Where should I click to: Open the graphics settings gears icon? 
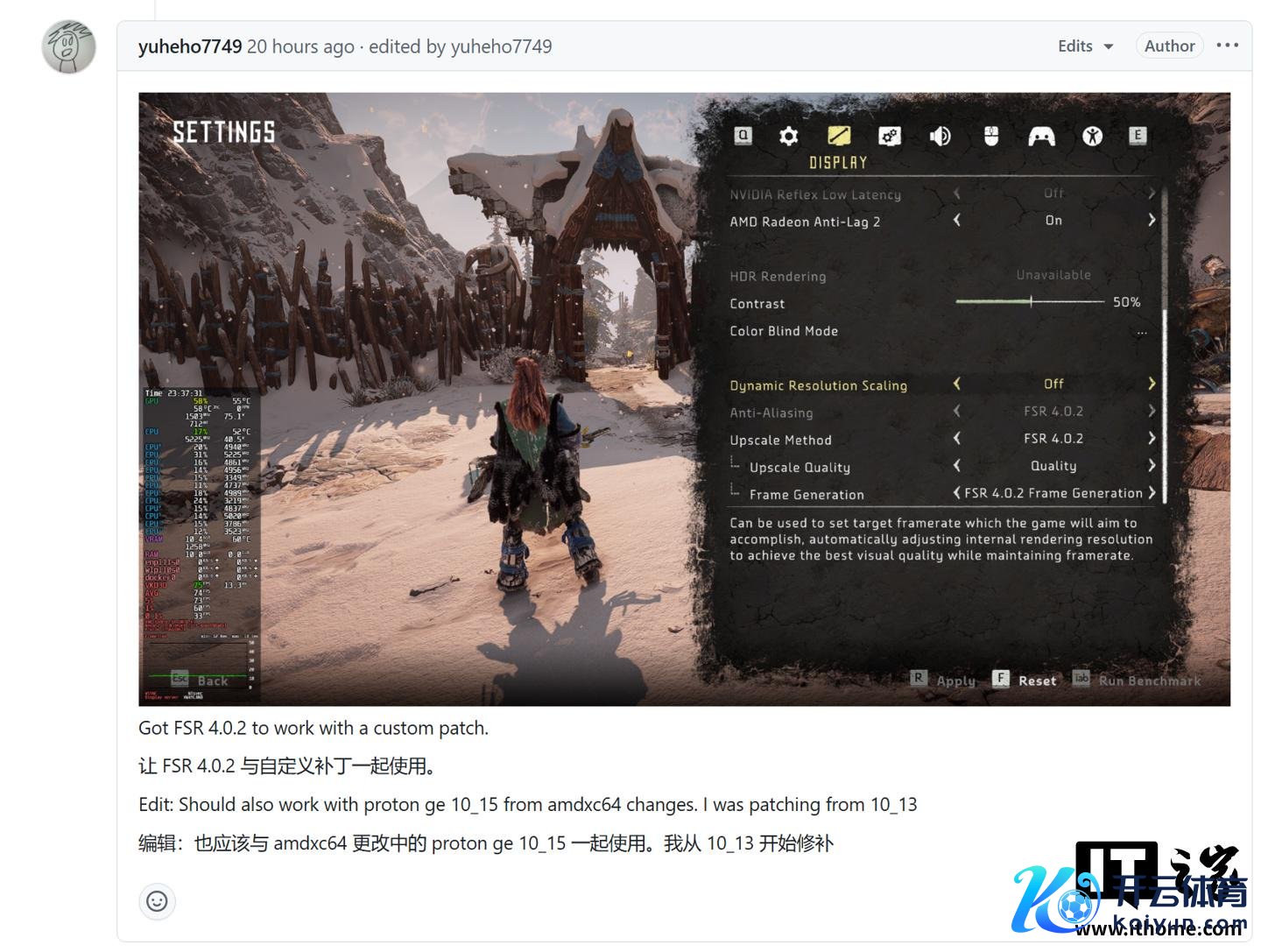tap(889, 136)
